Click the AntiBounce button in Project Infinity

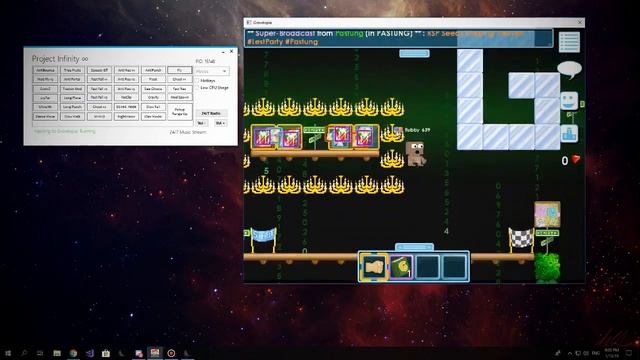tap(45, 70)
